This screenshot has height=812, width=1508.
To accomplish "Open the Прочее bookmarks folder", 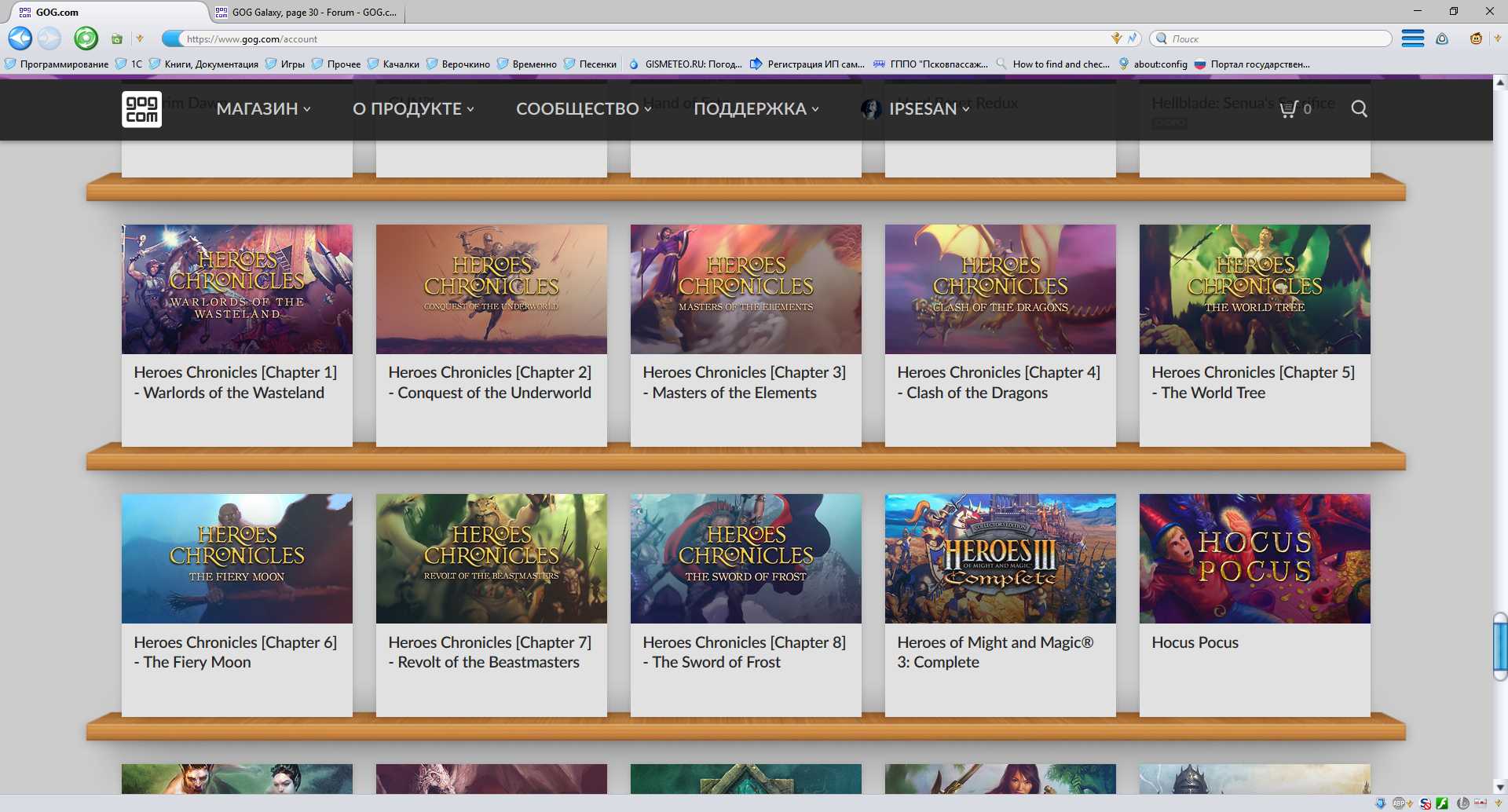I will click(x=336, y=64).
